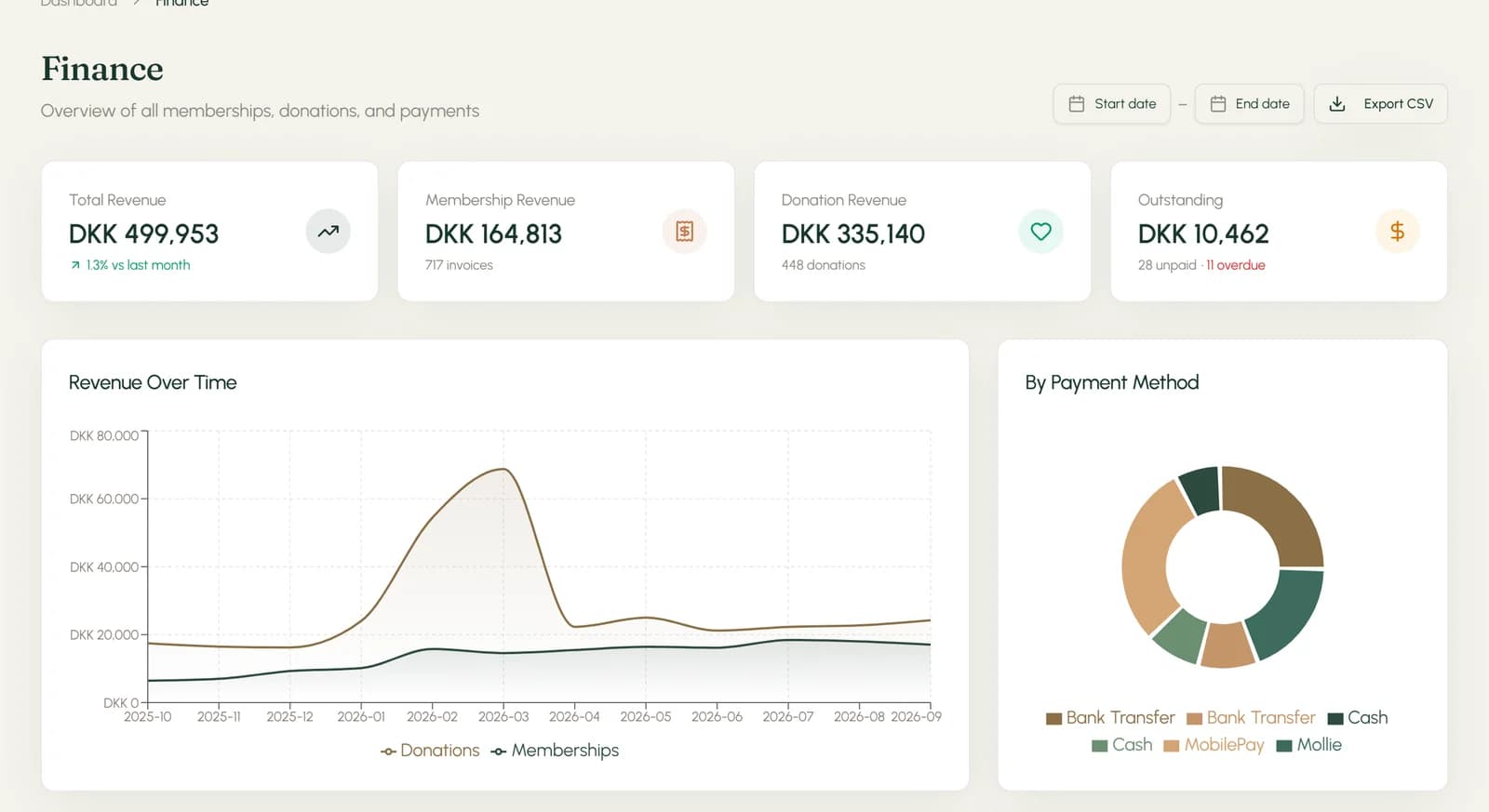1489x812 pixels.
Task: Click the DKK 164,813 membership revenue value
Action: 494,233
